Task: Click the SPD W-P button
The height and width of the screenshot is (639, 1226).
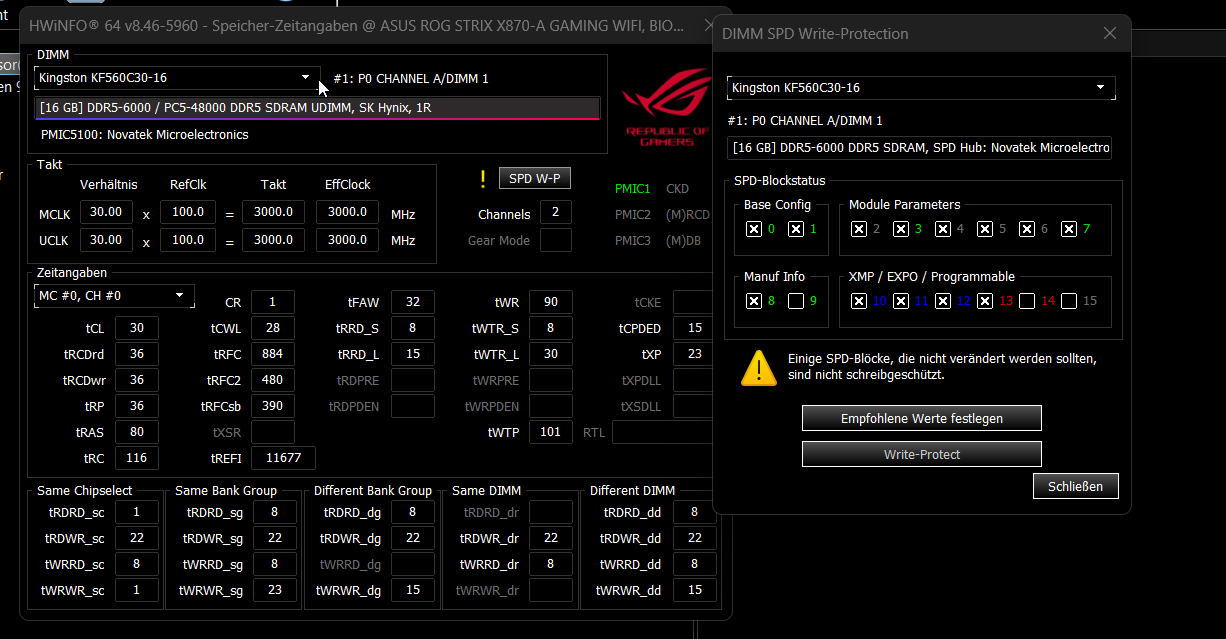Action: click(x=534, y=179)
